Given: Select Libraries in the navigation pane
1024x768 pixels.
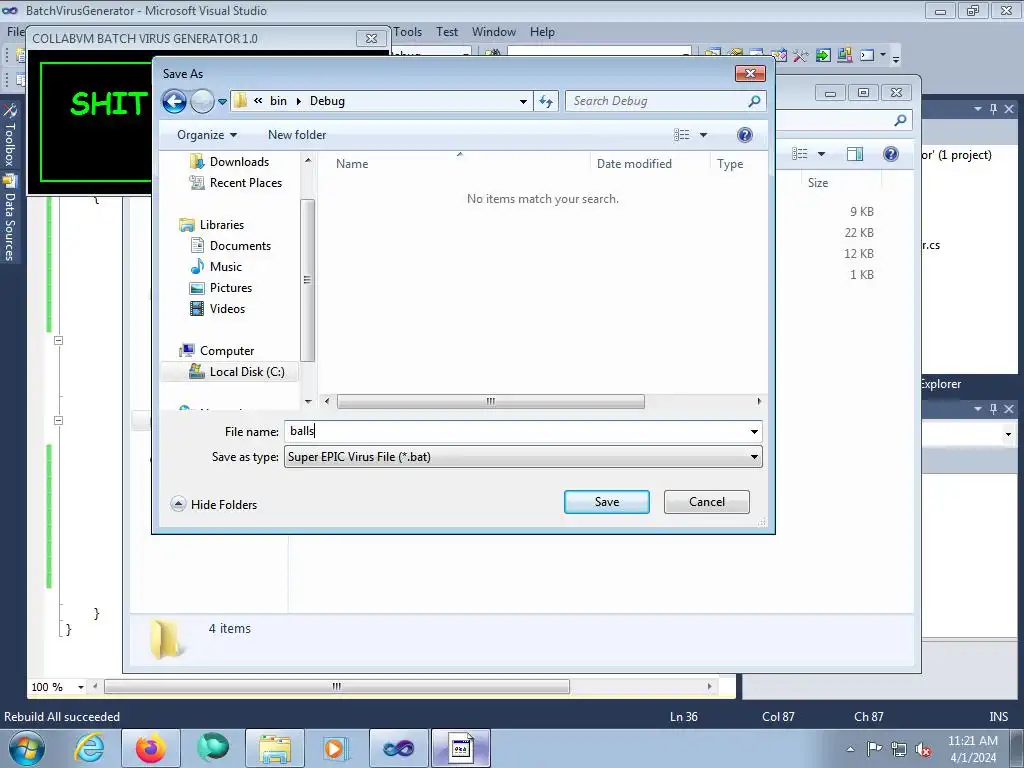Looking at the screenshot, I should point(212,225).
